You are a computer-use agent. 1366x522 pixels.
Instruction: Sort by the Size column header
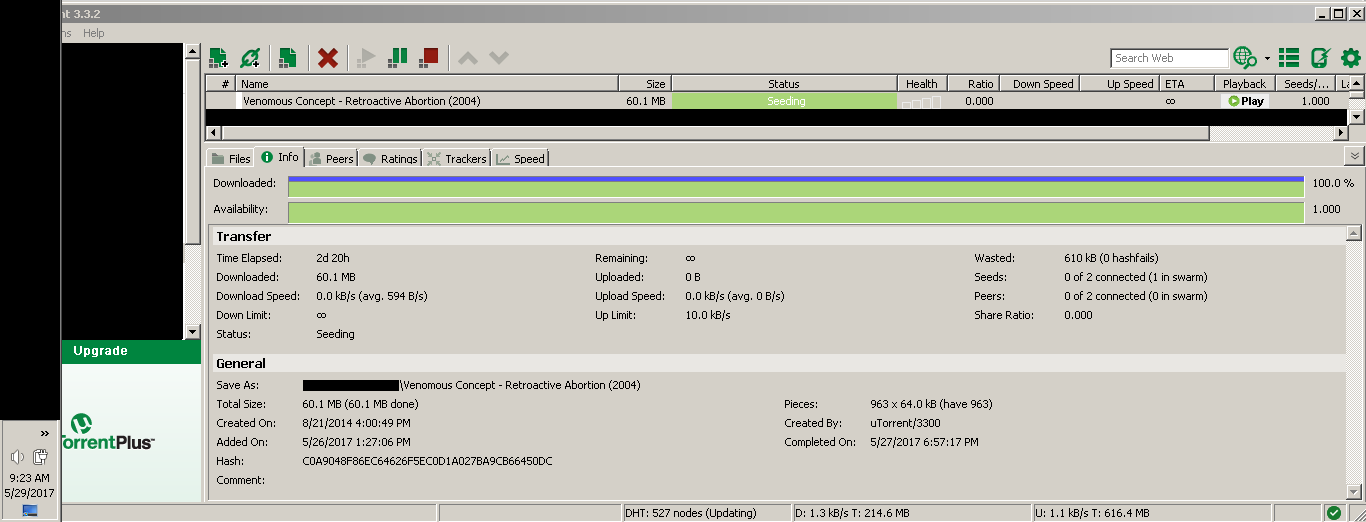click(645, 84)
